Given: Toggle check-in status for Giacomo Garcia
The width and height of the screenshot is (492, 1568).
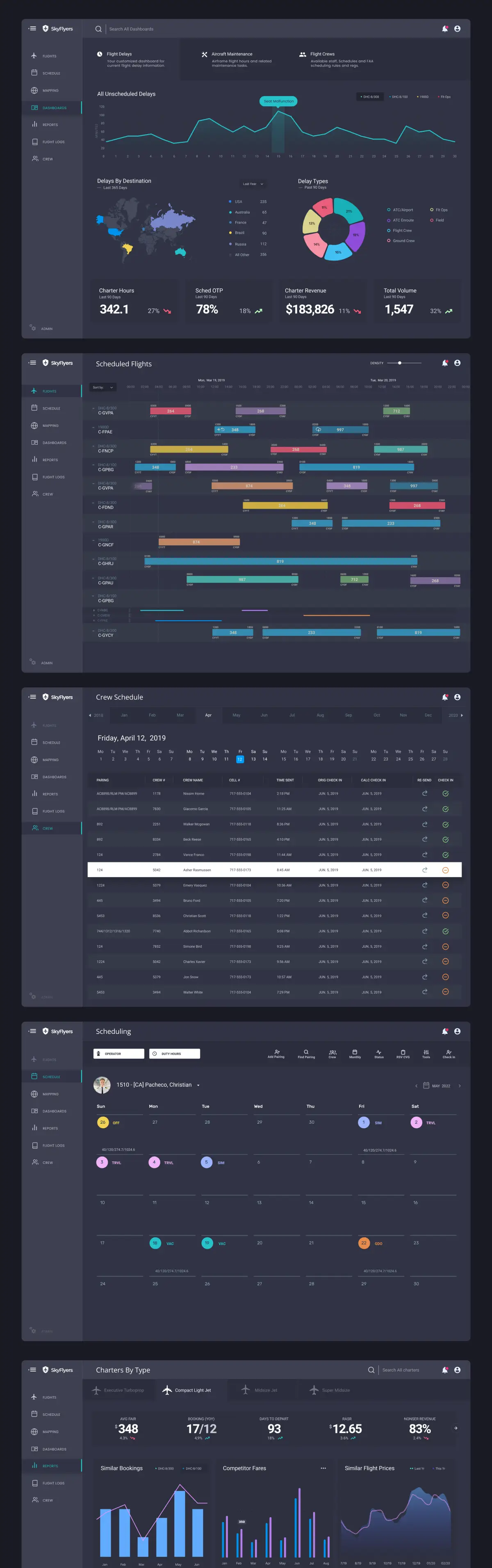Looking at the screenshot, I should 445,809.
